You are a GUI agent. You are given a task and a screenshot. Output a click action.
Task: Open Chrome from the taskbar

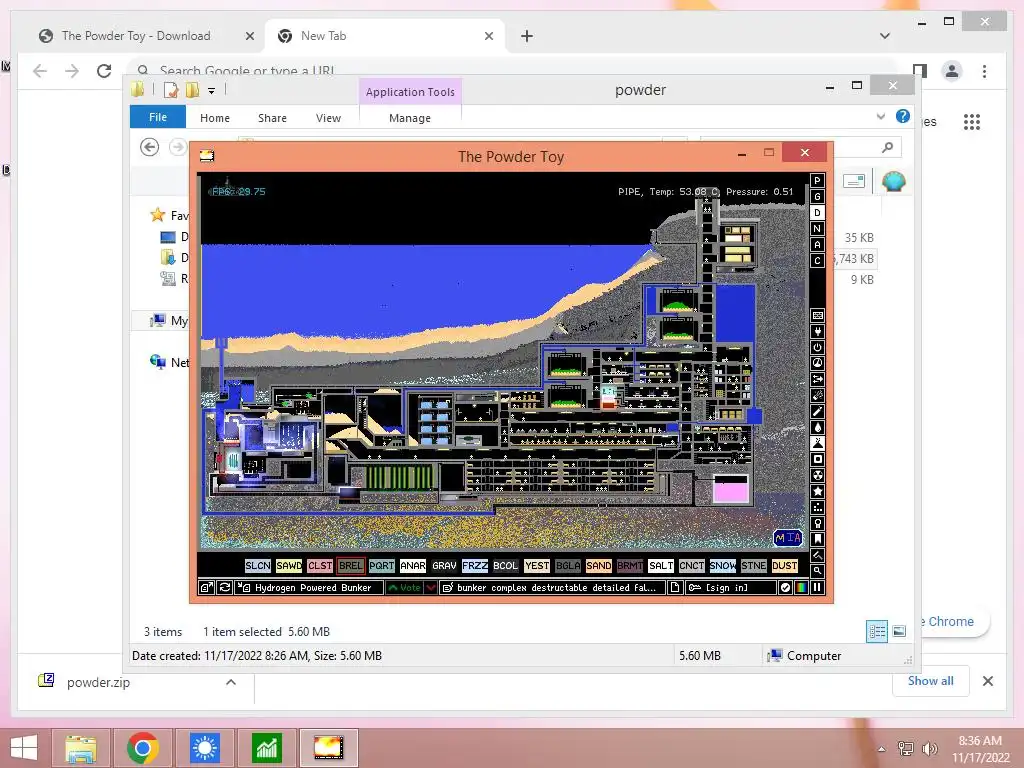click(143, 748)
